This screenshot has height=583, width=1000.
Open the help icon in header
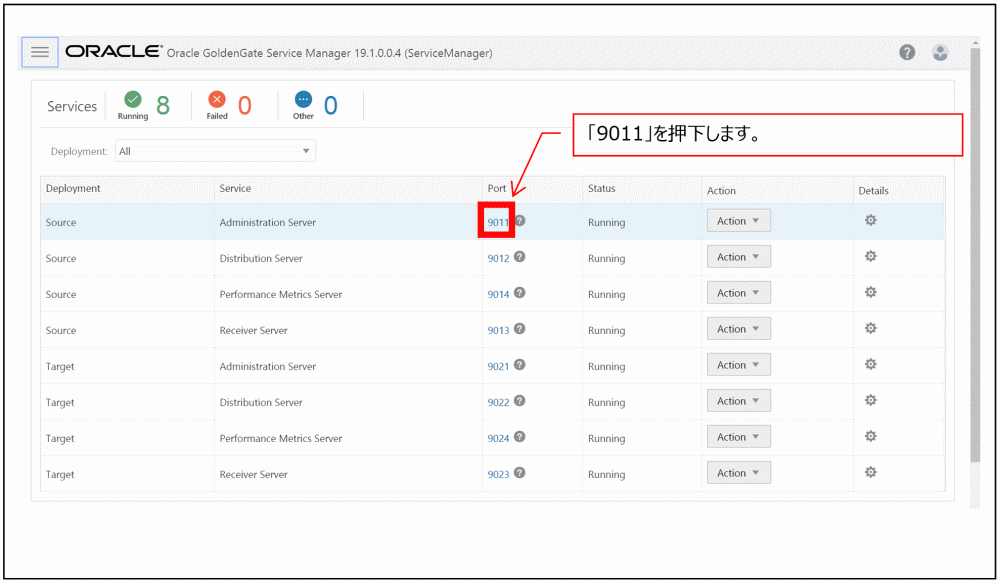coord(907,52)
